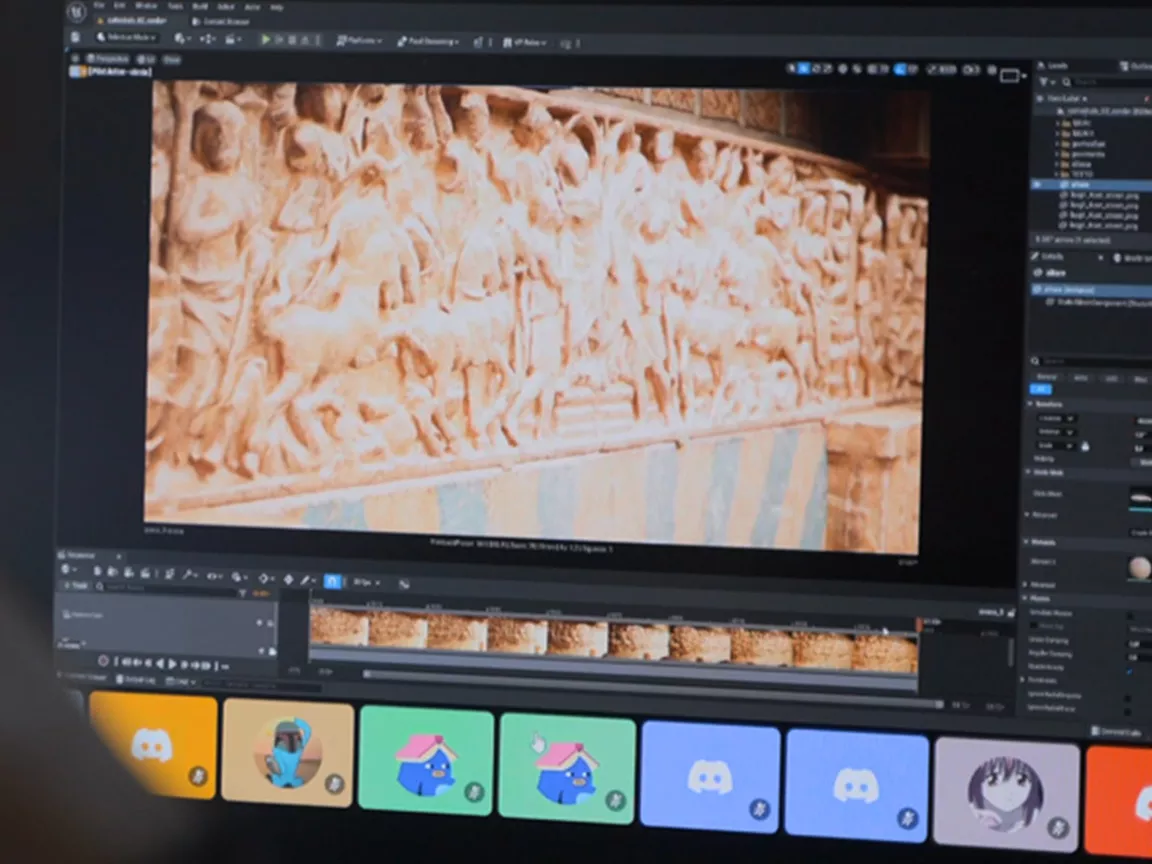Open the Output Log from the bottom bar

click(134, 680)
